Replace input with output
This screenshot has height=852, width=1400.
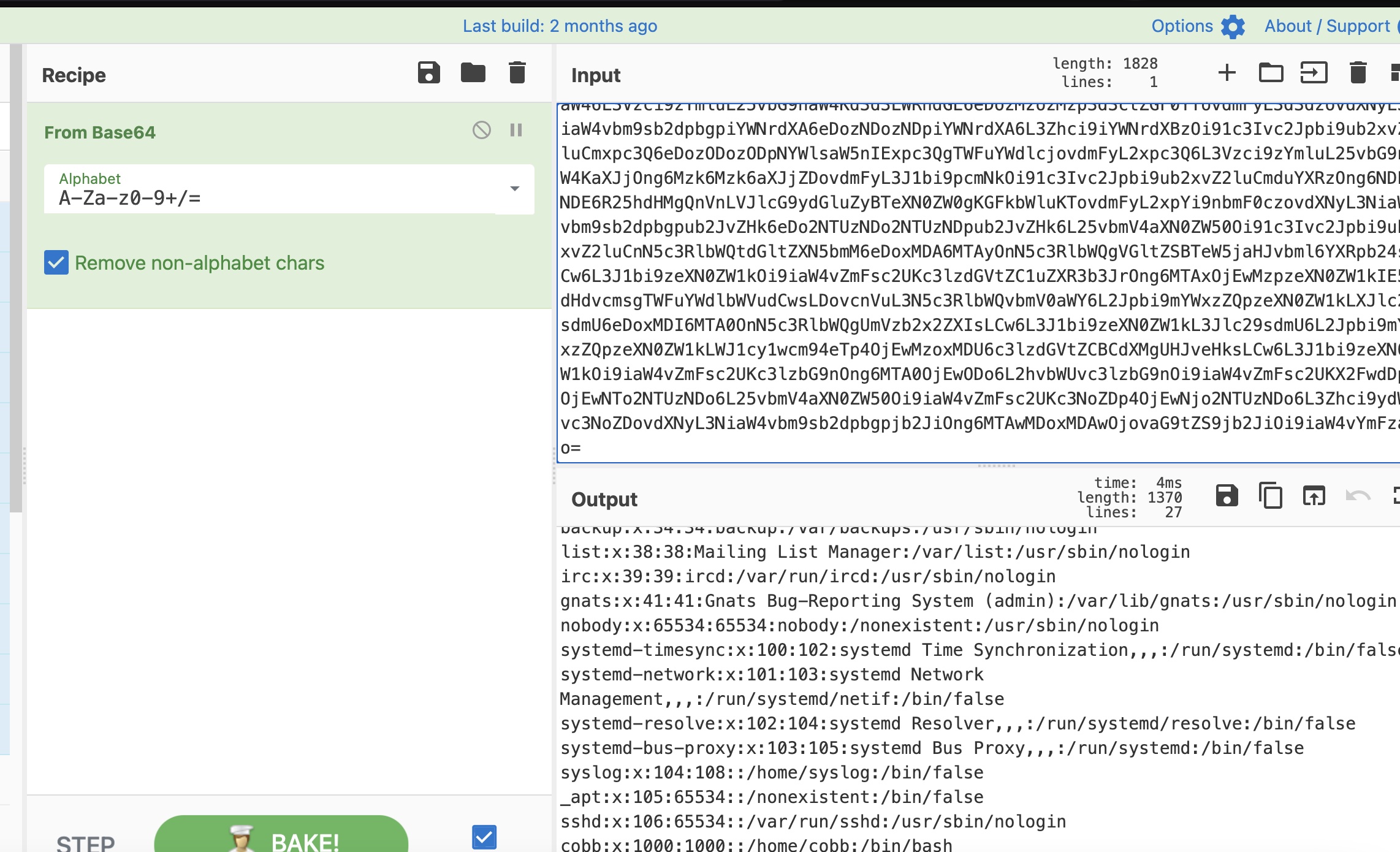(x=1314, y=496)
